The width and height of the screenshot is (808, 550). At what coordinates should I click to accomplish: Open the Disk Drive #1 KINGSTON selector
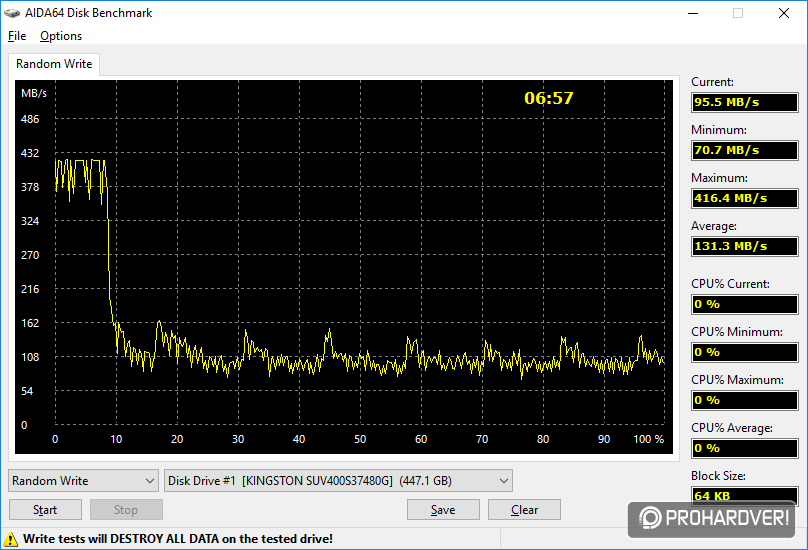(338, 480)
